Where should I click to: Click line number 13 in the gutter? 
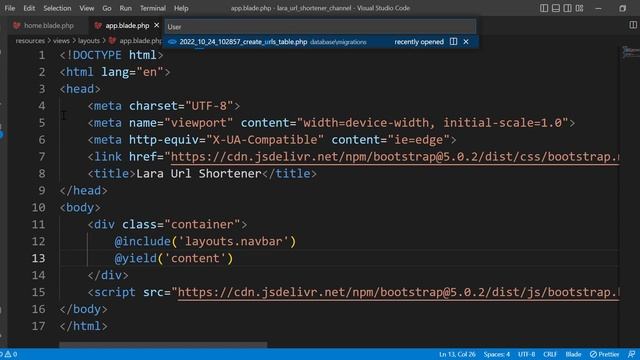point(38,258)
